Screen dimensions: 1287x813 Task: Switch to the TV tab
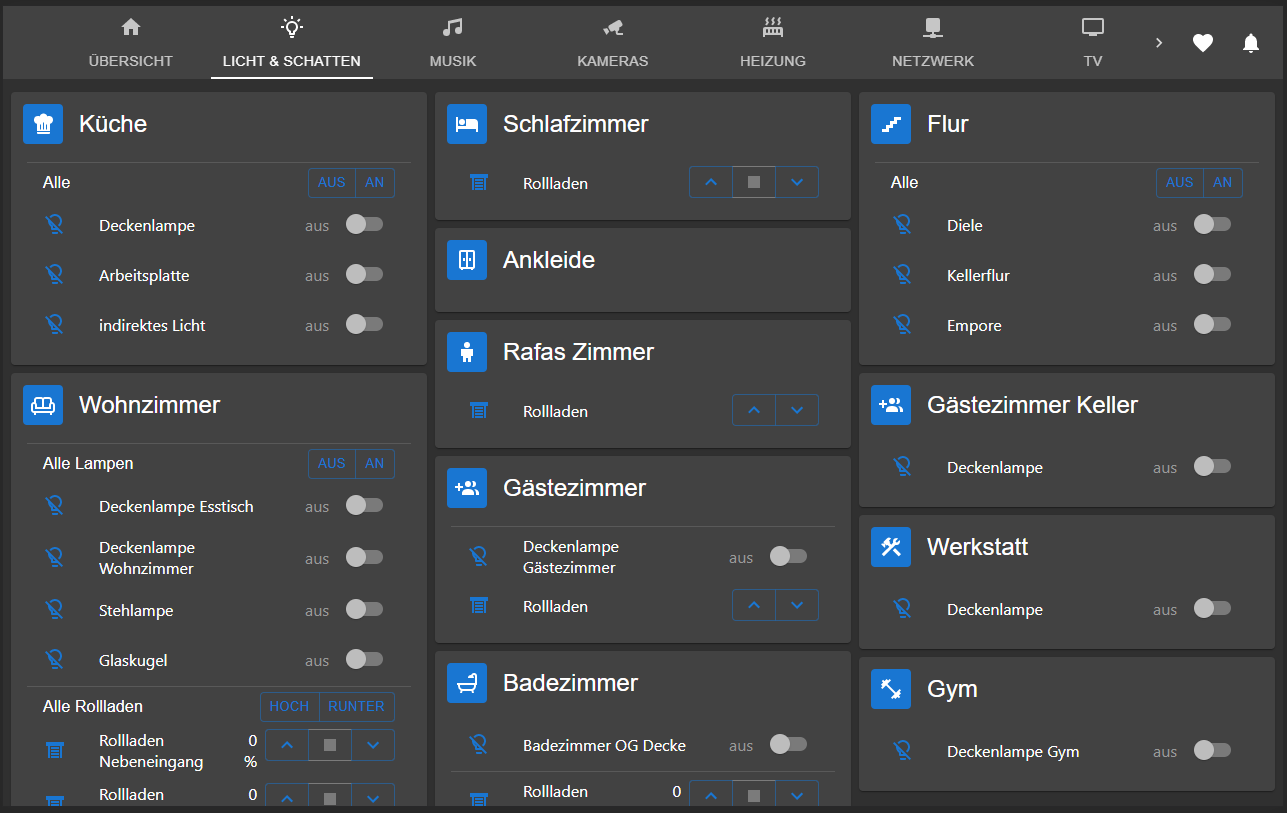(1093, 43)
